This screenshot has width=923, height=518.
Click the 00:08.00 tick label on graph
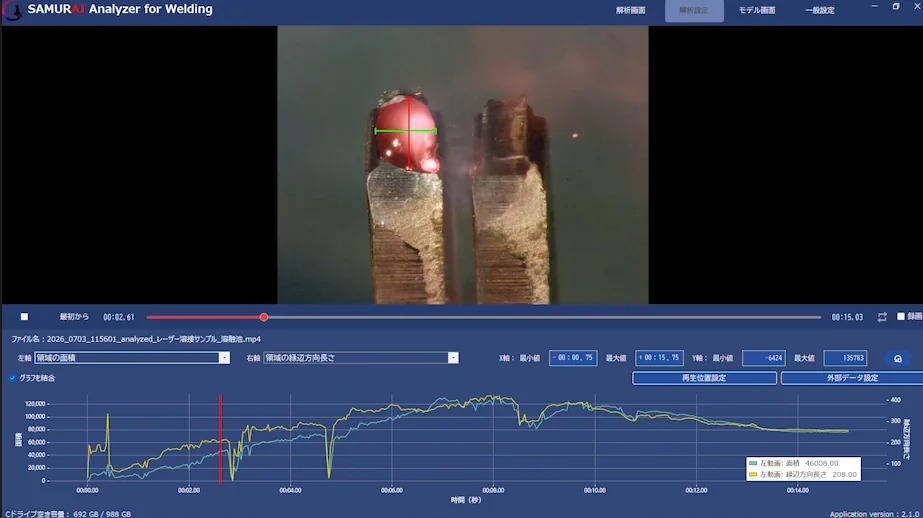click(493, 490)
